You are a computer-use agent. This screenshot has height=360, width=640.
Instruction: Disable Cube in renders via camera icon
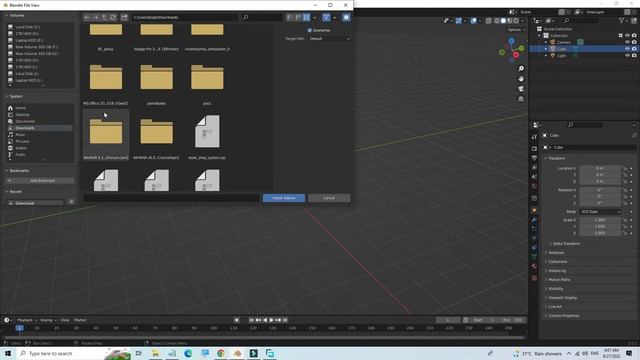(x=634, y=49)
